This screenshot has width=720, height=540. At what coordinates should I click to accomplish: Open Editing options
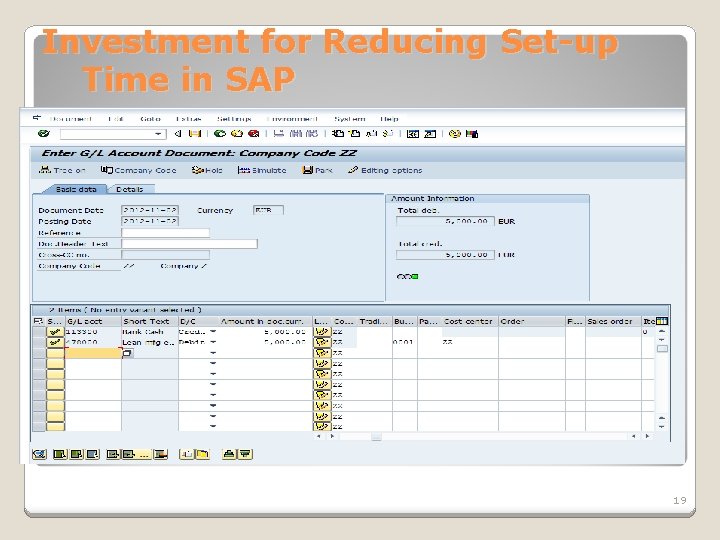pos(385,170)
